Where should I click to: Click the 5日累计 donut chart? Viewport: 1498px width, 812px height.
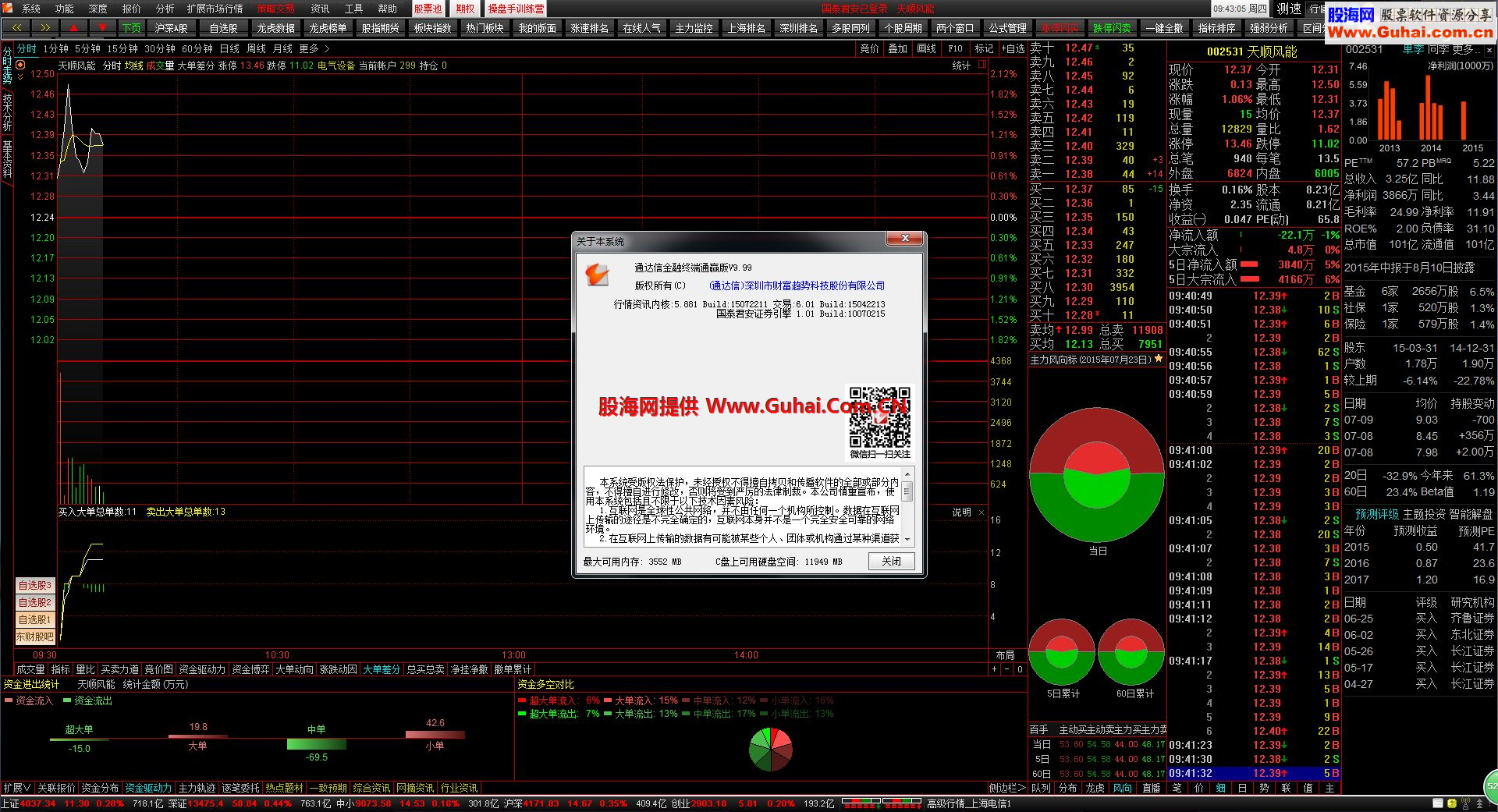tap(1062, 652)
